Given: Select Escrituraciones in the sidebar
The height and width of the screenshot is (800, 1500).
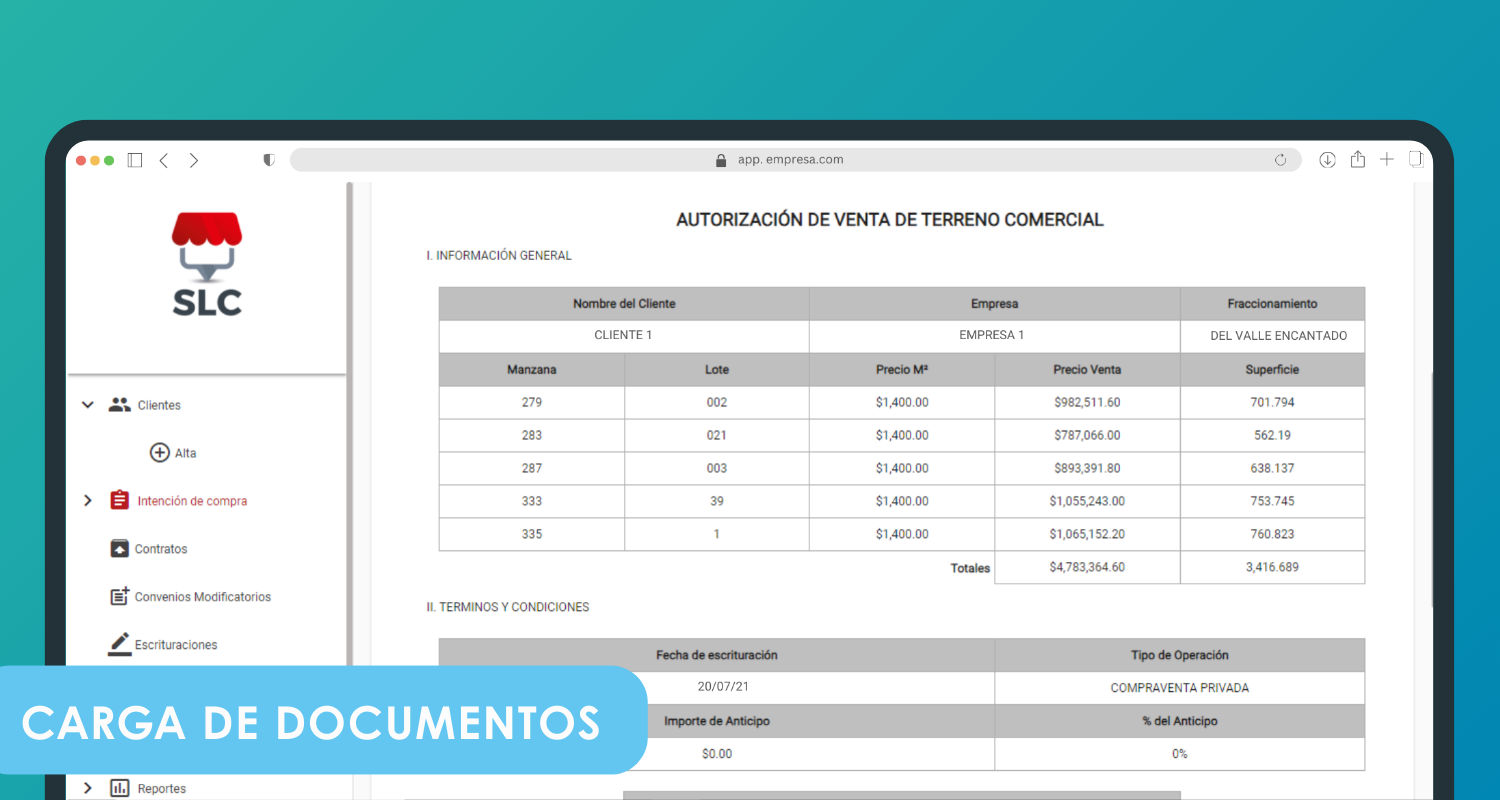Looking at the screenshot, I should pos(176,645).
